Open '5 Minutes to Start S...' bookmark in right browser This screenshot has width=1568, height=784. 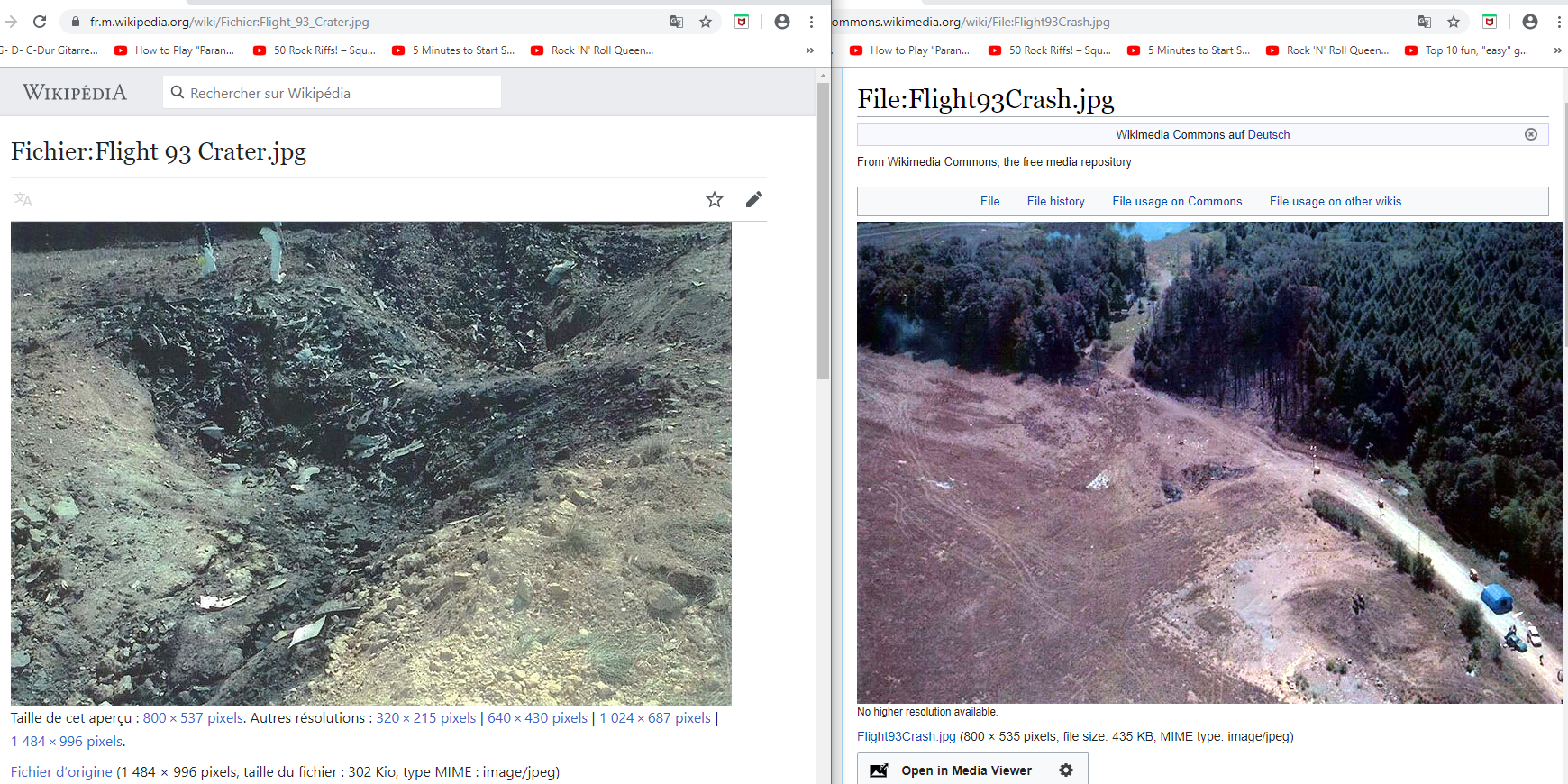tap(1189, 50)
